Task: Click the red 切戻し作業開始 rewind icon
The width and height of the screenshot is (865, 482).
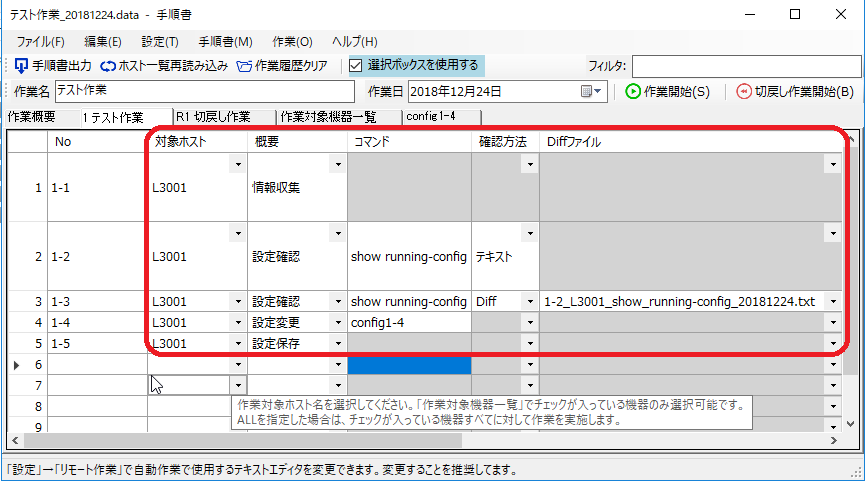Action: click(743, 91)
